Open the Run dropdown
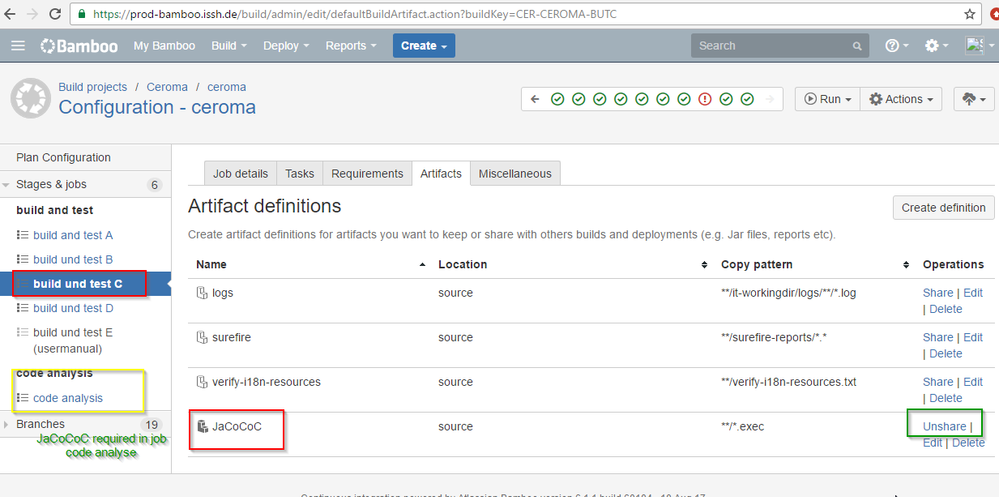 click(828, 99)
